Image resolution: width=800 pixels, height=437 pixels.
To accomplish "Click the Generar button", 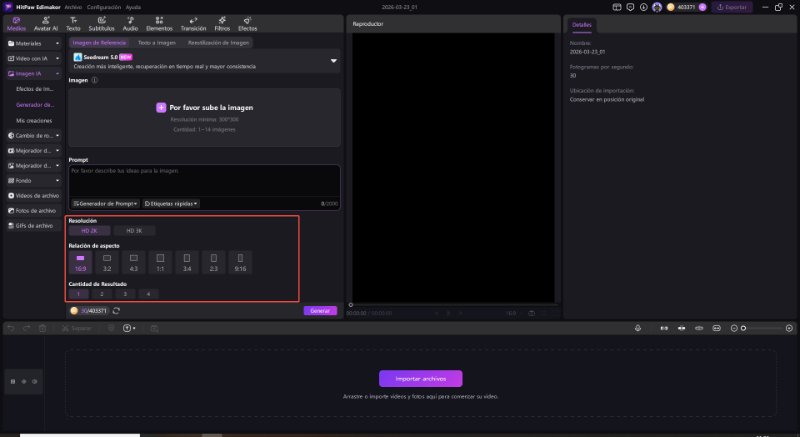I will [x=320, y=311].
